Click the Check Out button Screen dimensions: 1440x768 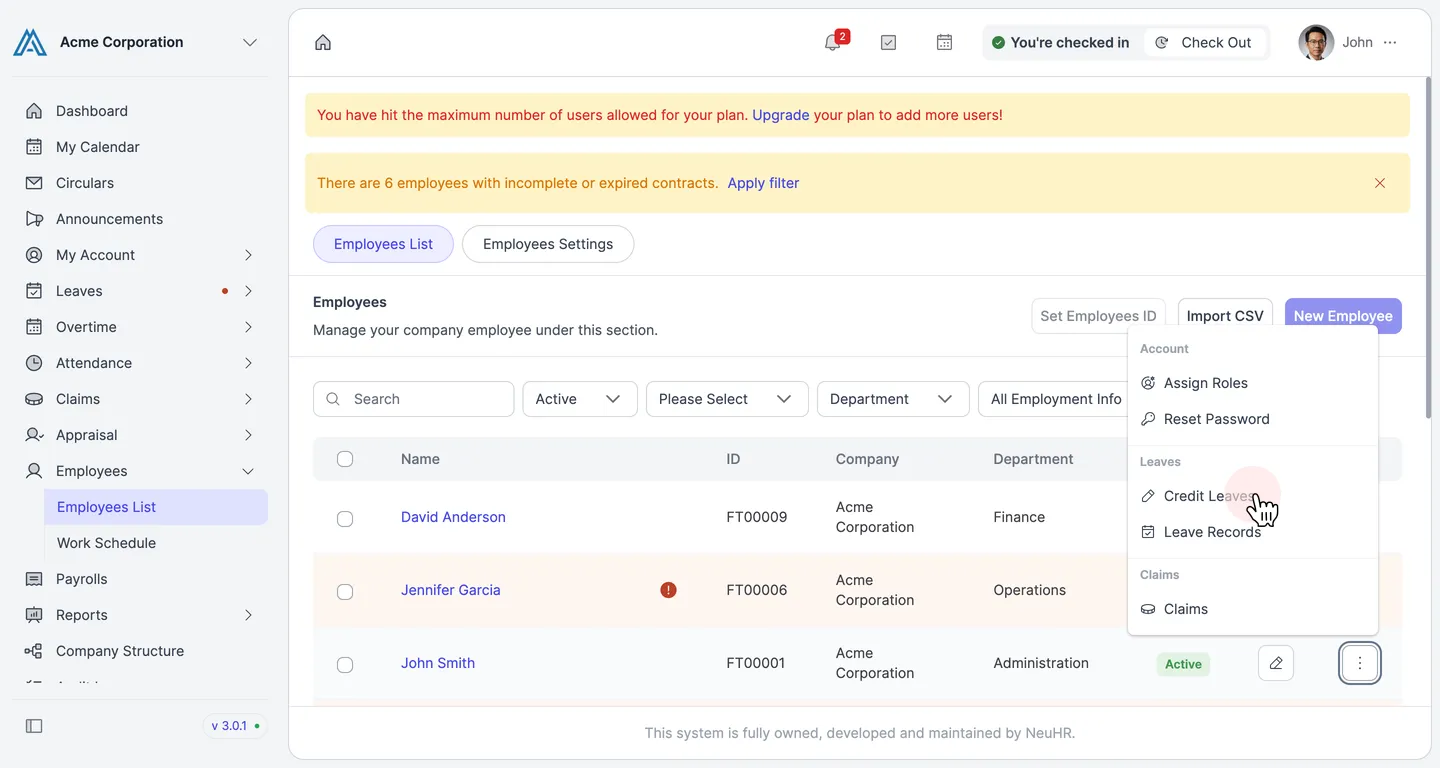1205,42
